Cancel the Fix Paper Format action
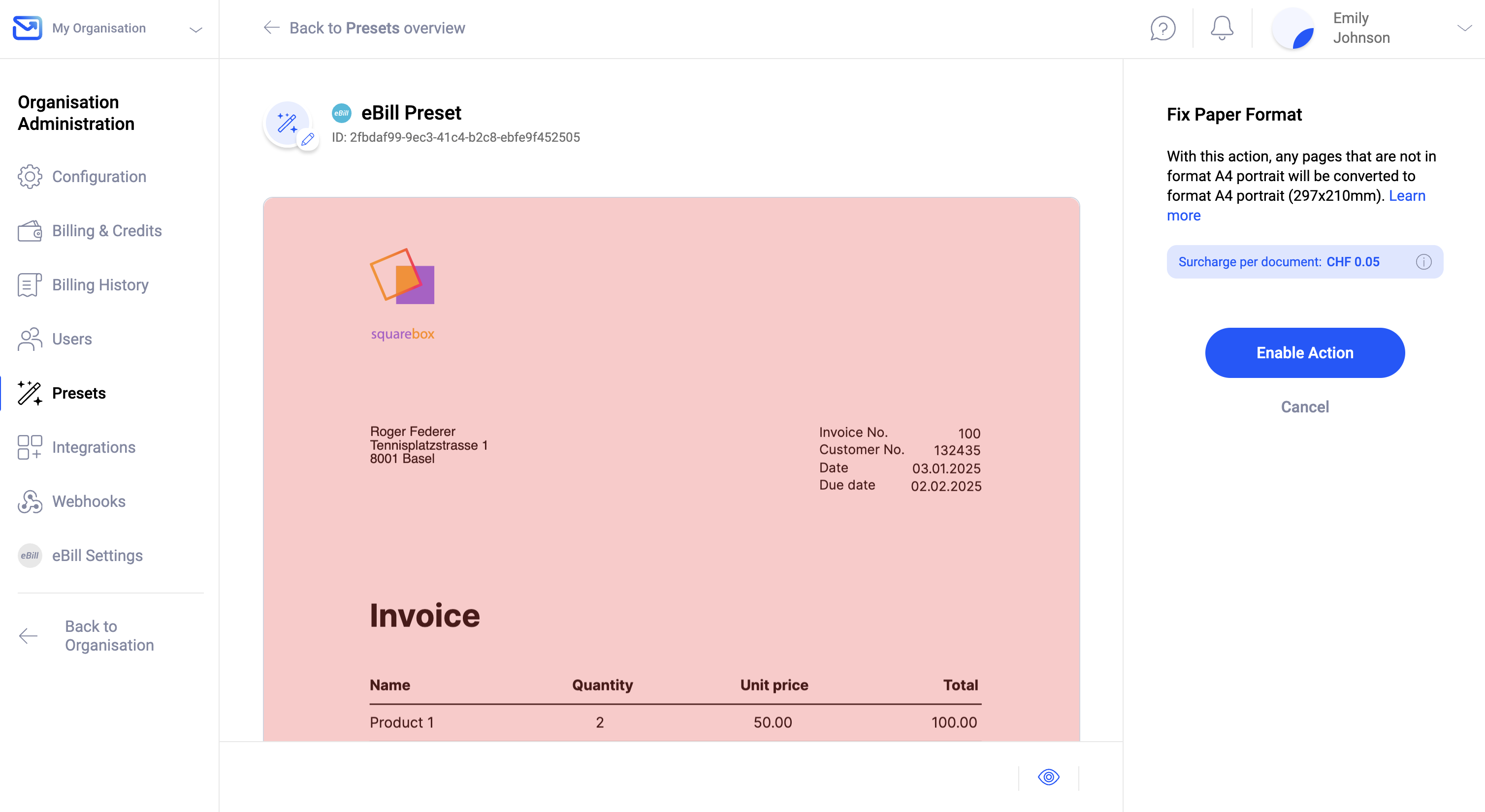1485x812 pixels. 1305,407
